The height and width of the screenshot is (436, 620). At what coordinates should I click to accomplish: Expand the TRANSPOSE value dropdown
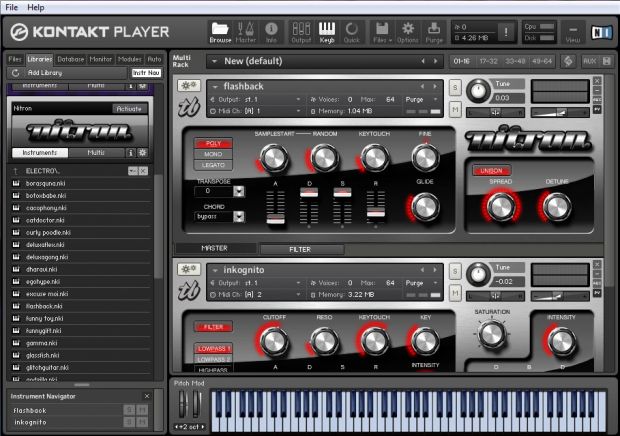(239, 191)
